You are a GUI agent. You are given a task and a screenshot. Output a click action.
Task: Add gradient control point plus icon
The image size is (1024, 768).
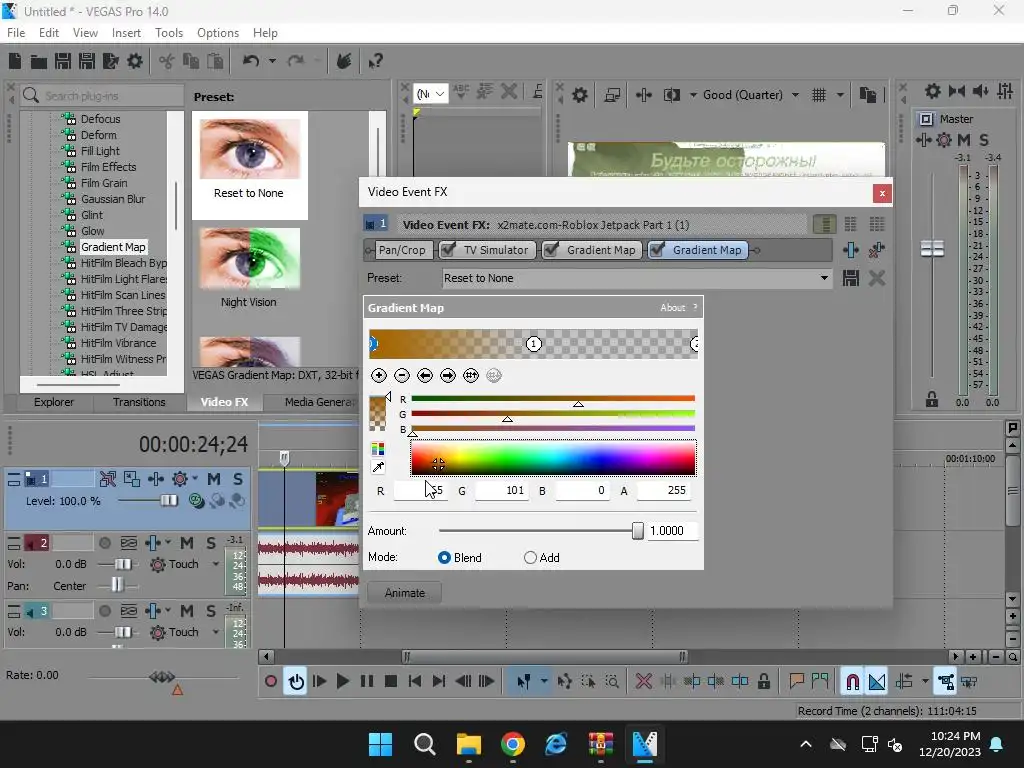pyautogui.click(x=379, y=376)
